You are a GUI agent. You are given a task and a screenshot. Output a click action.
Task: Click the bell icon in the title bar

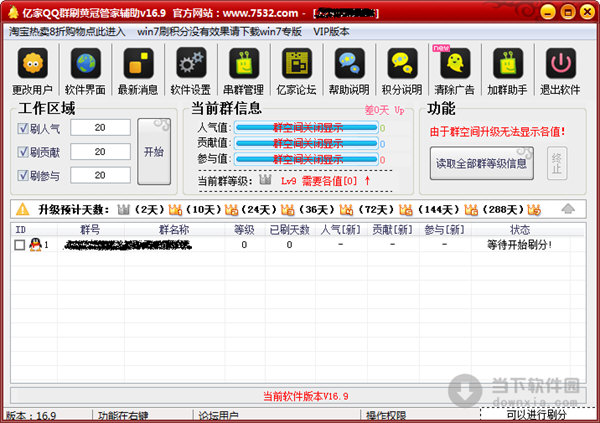coord(13,12)
